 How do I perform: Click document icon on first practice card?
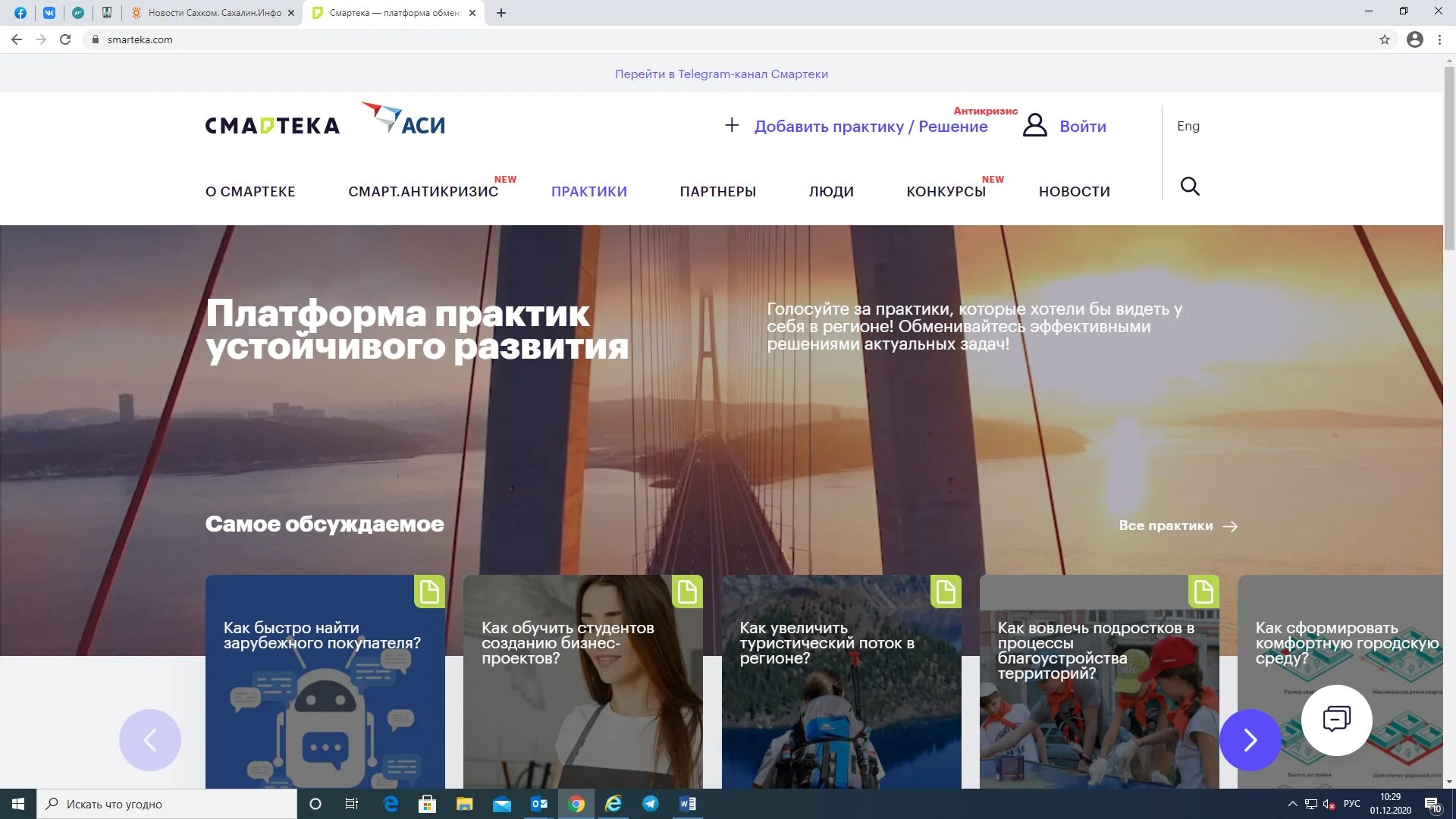(x=429, y=591)
